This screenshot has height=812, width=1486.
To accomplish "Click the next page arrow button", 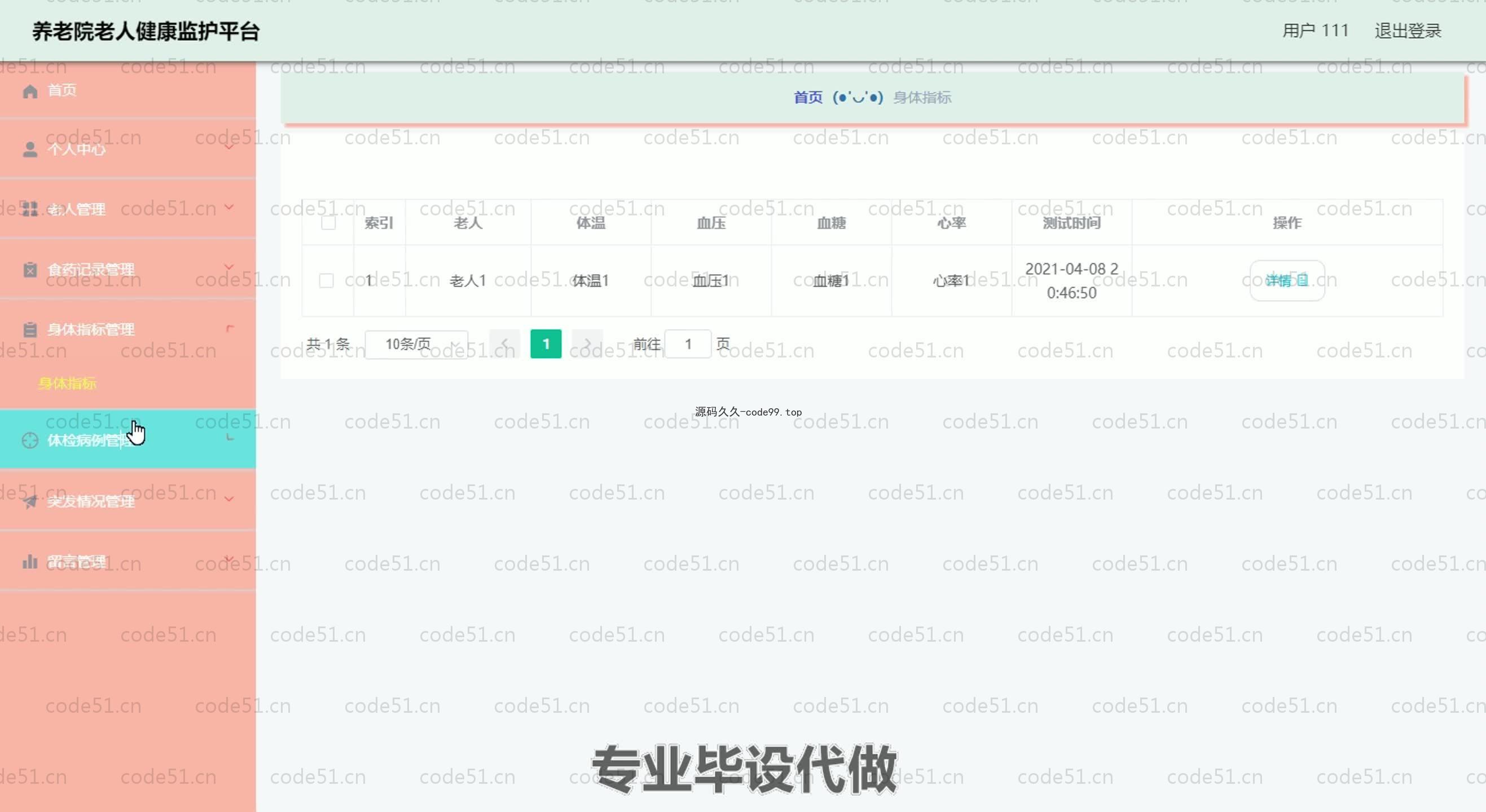I will tap(587, 345).
